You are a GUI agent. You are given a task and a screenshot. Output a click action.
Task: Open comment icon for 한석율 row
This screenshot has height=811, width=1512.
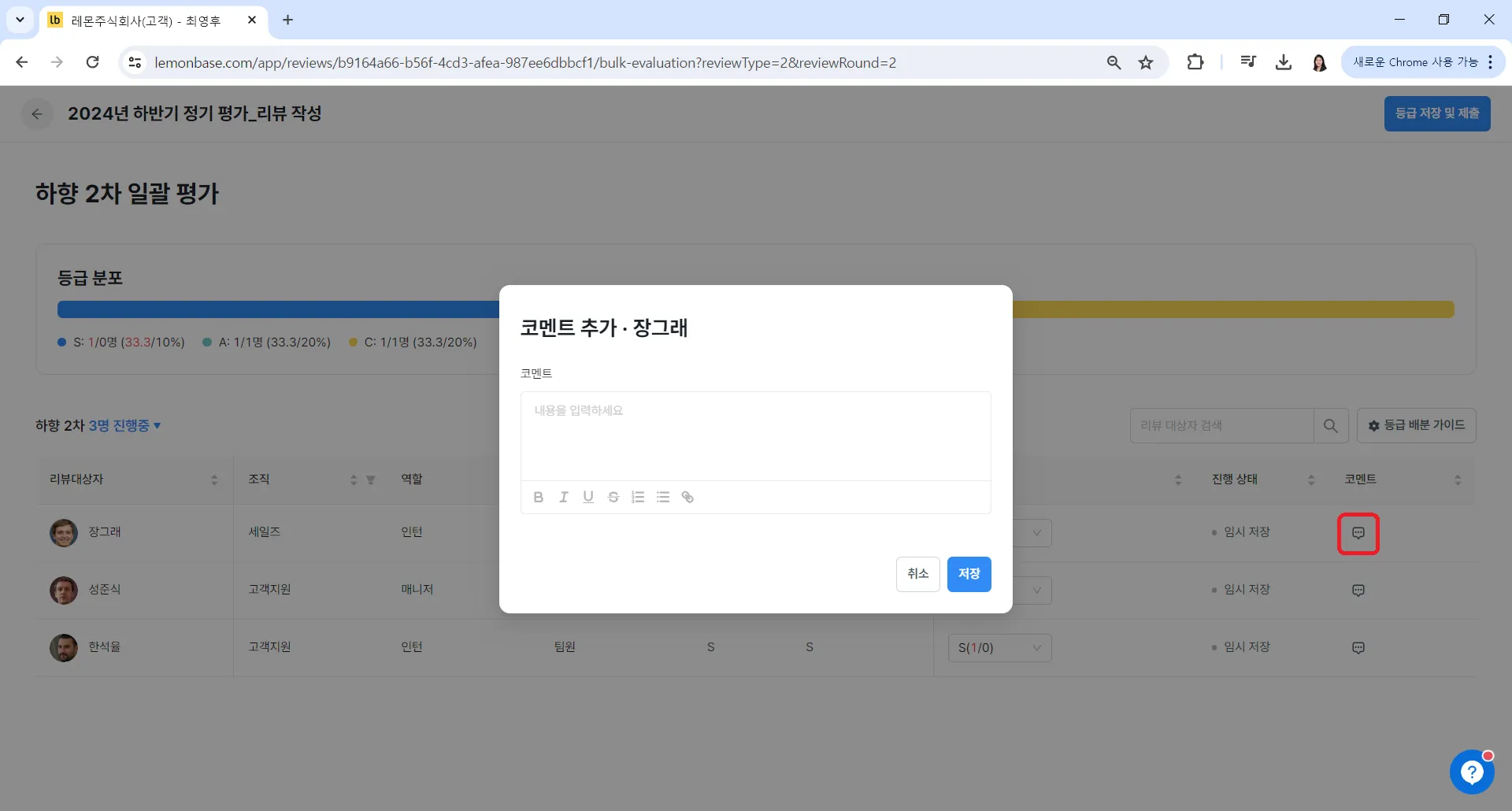click(x=1358, y=648)
